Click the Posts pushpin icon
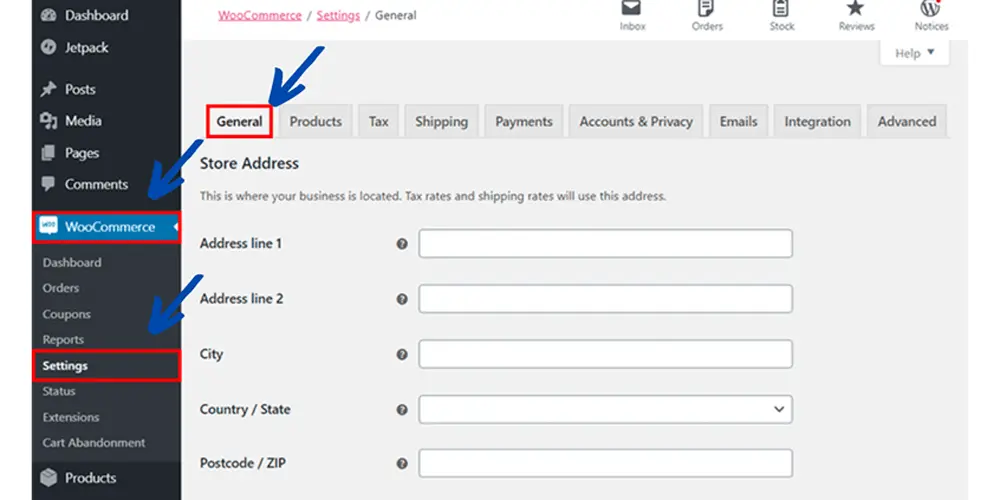Image resolution: width=1000 pixels, height=500 pixels. point(48,89)
